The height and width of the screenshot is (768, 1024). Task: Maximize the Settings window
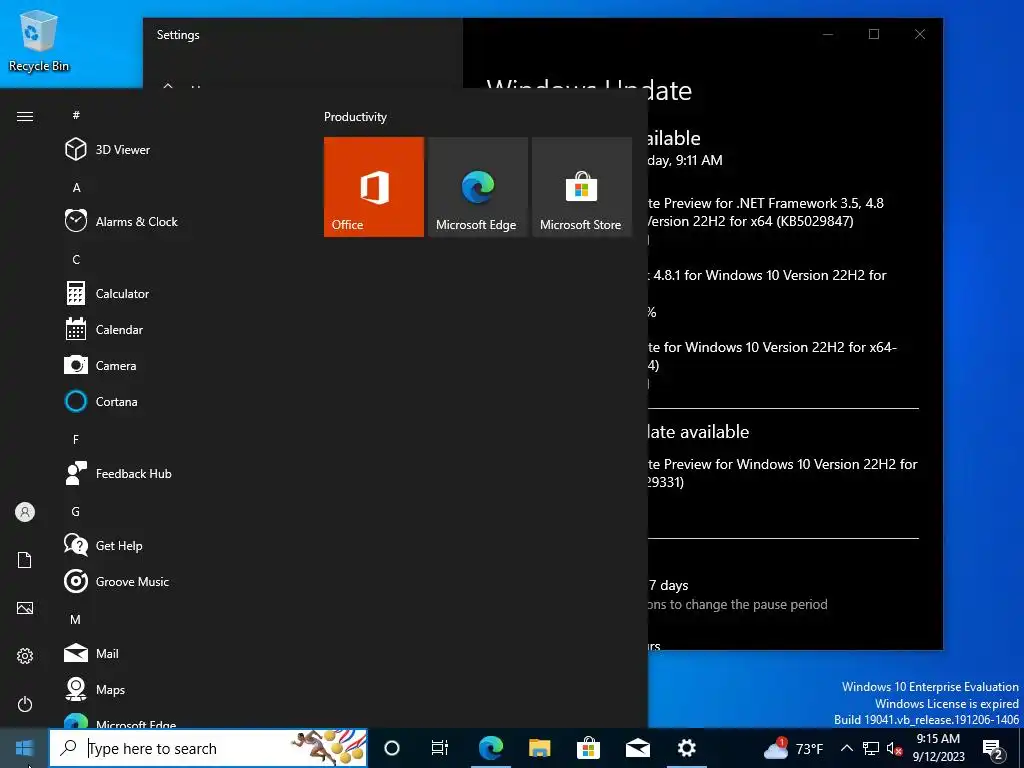pos(874,34)
